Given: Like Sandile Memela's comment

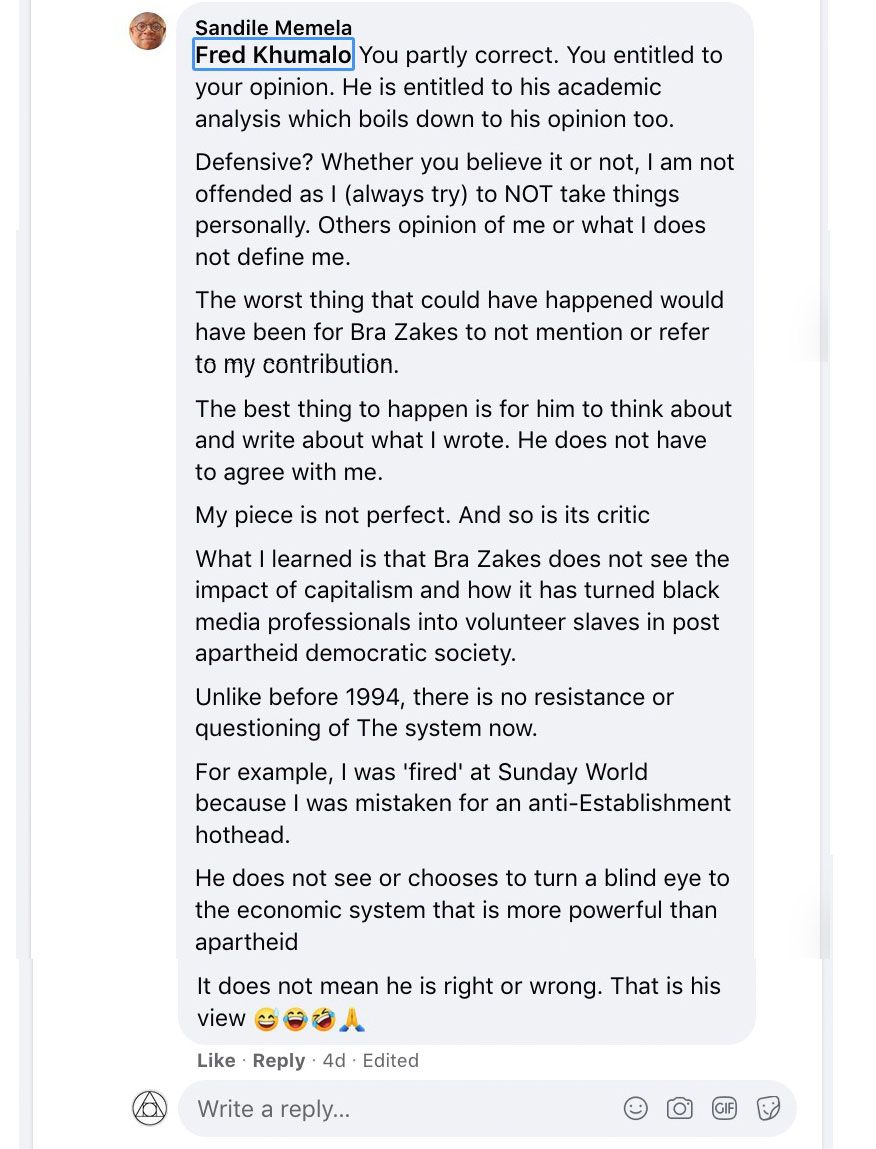Looking at the screenshot, I should [x=216, y=1061].
